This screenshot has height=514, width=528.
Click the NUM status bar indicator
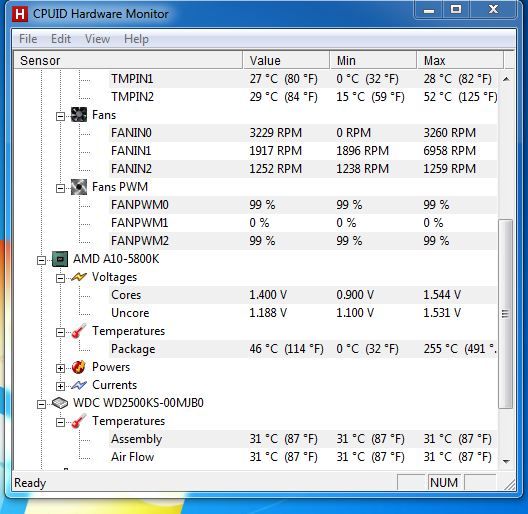444,483
